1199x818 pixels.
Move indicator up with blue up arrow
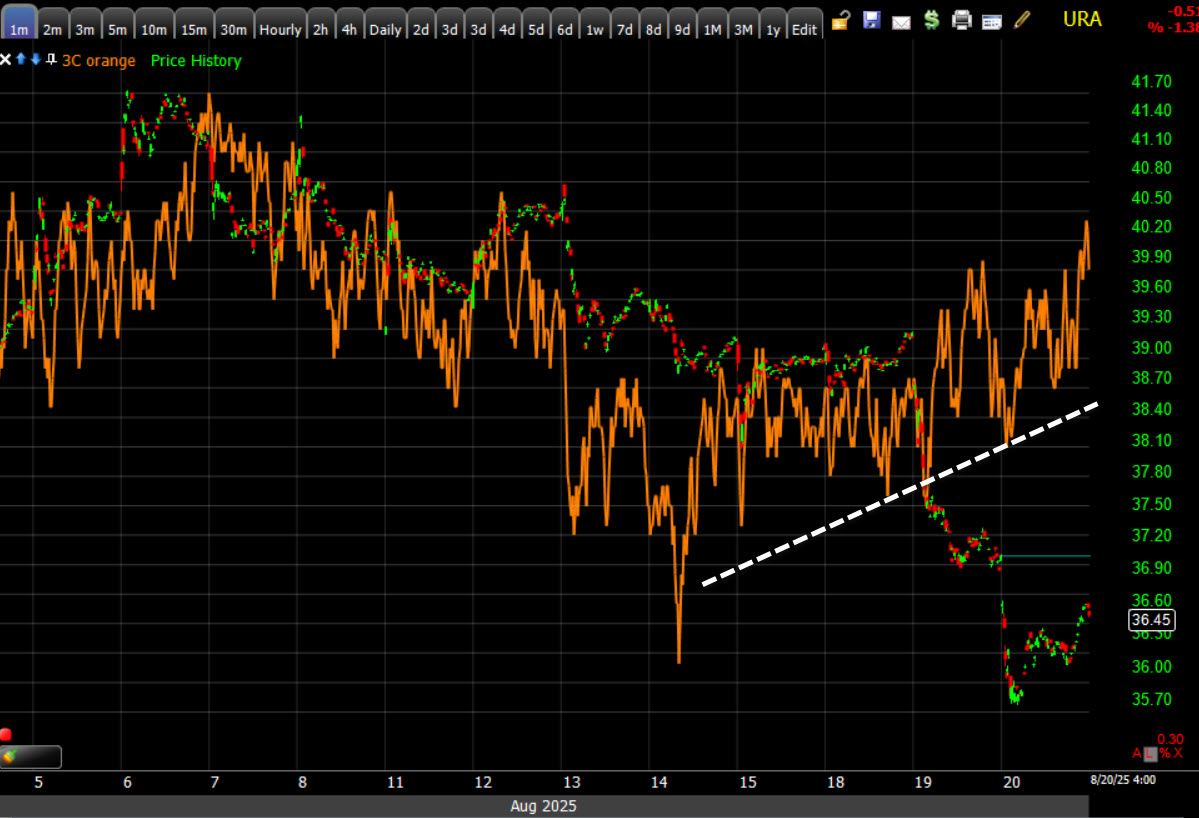click(x=21, y=60)
